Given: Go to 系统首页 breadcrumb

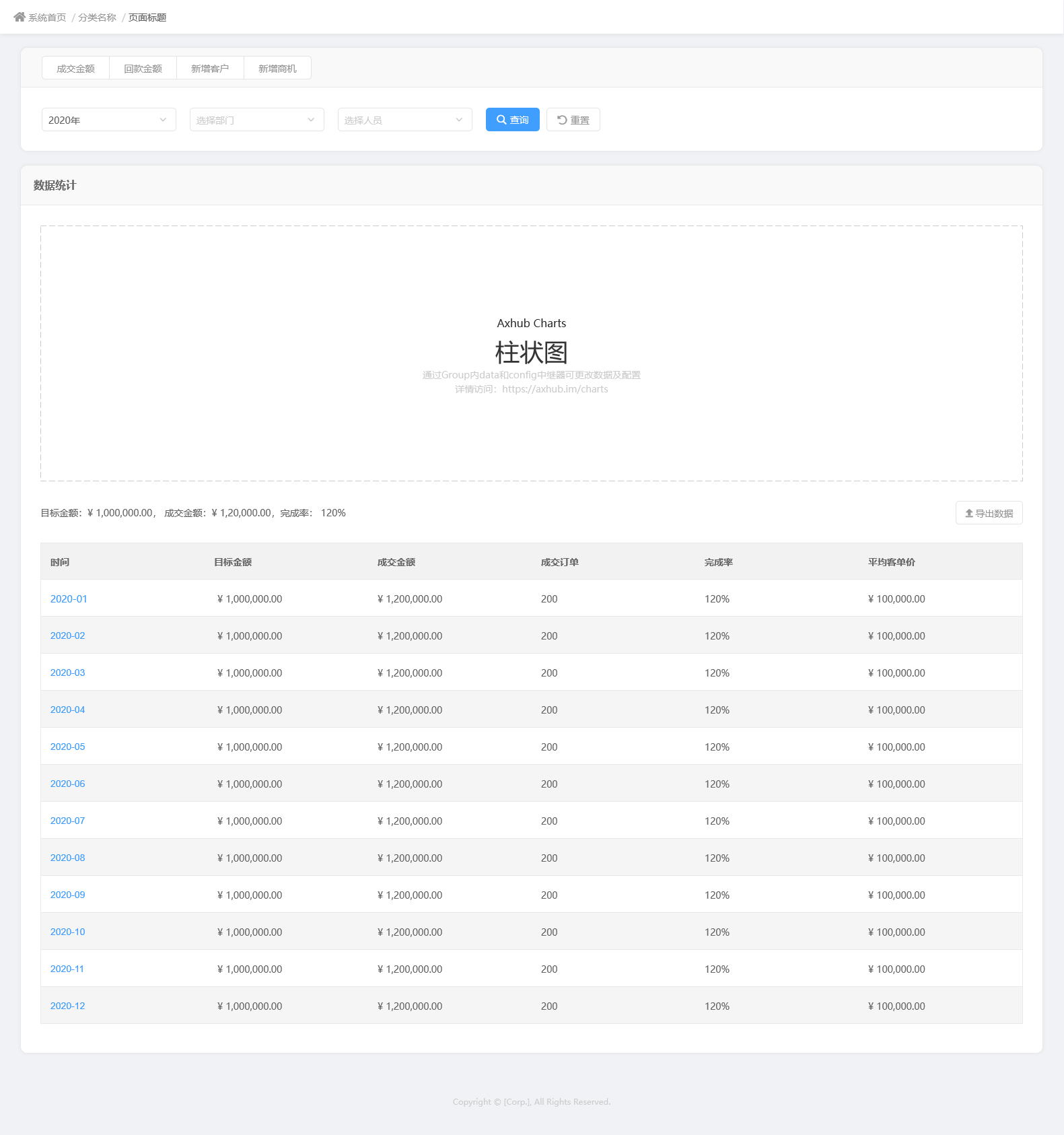Looking at the screenshot, I should (x=47, y=18).
